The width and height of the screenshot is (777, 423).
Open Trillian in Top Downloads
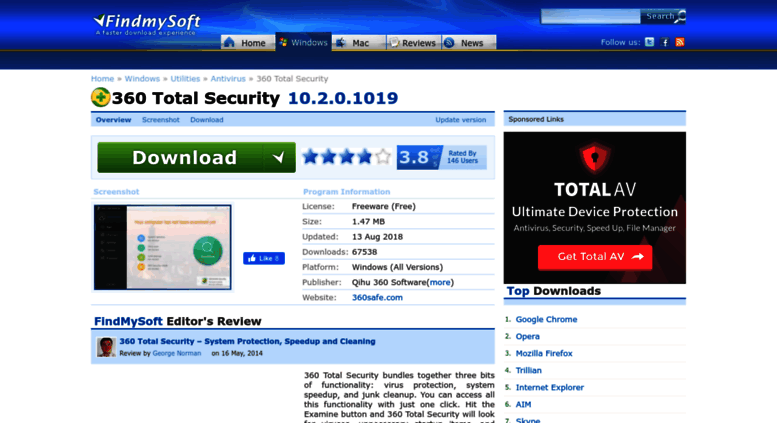pyautogui.click(x=528, y=370)
